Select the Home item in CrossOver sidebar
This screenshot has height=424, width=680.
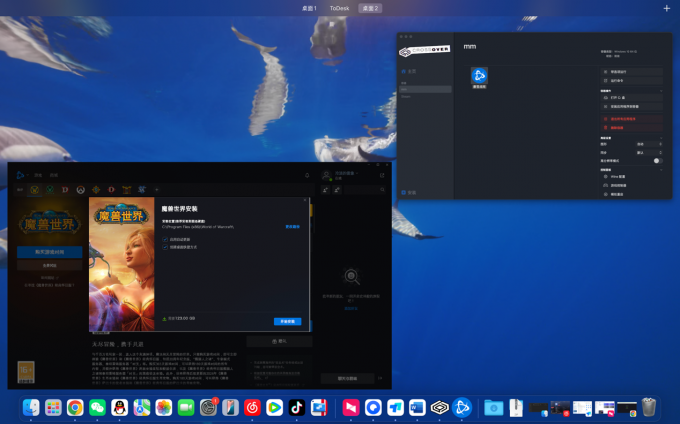click(x=410, y=72)
